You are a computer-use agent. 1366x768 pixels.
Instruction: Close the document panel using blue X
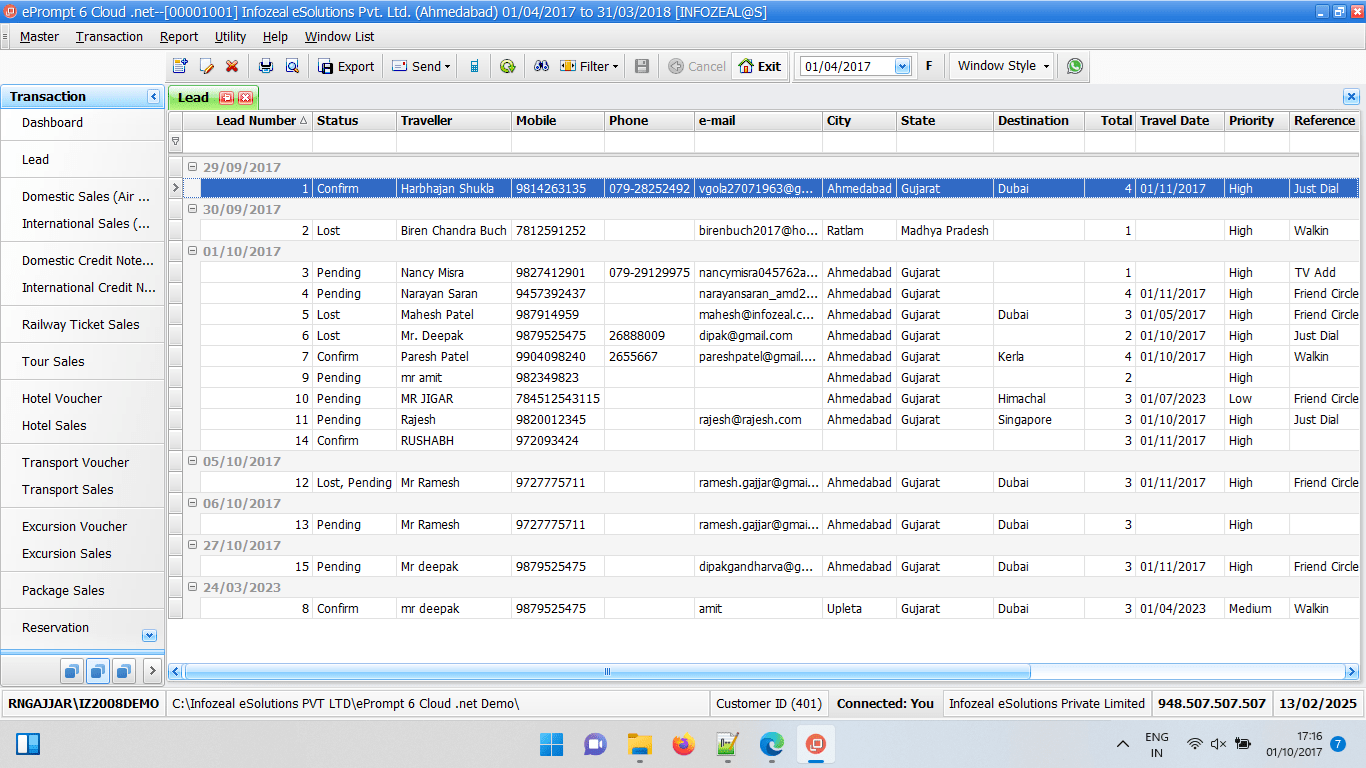1351,97
